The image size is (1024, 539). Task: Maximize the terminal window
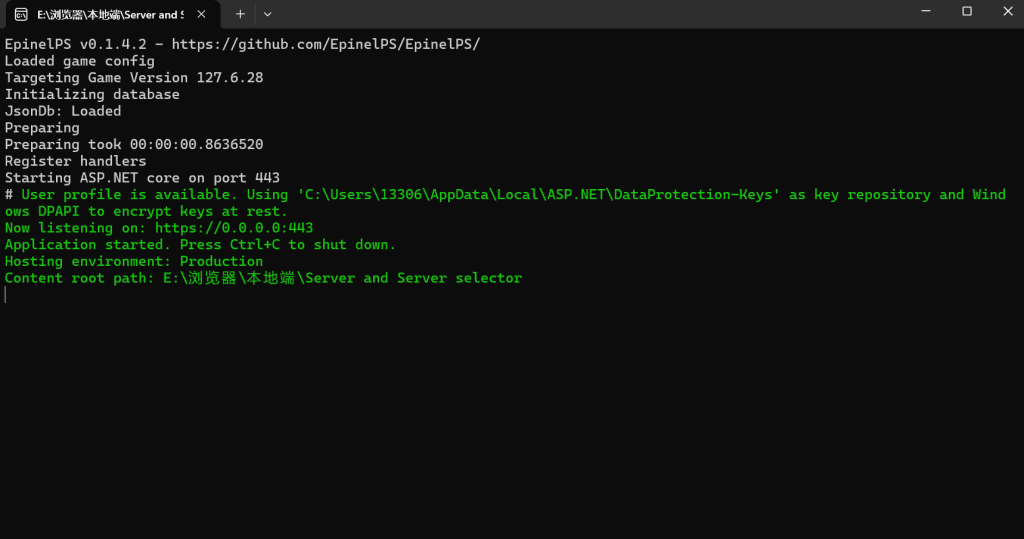coord(967,11)
